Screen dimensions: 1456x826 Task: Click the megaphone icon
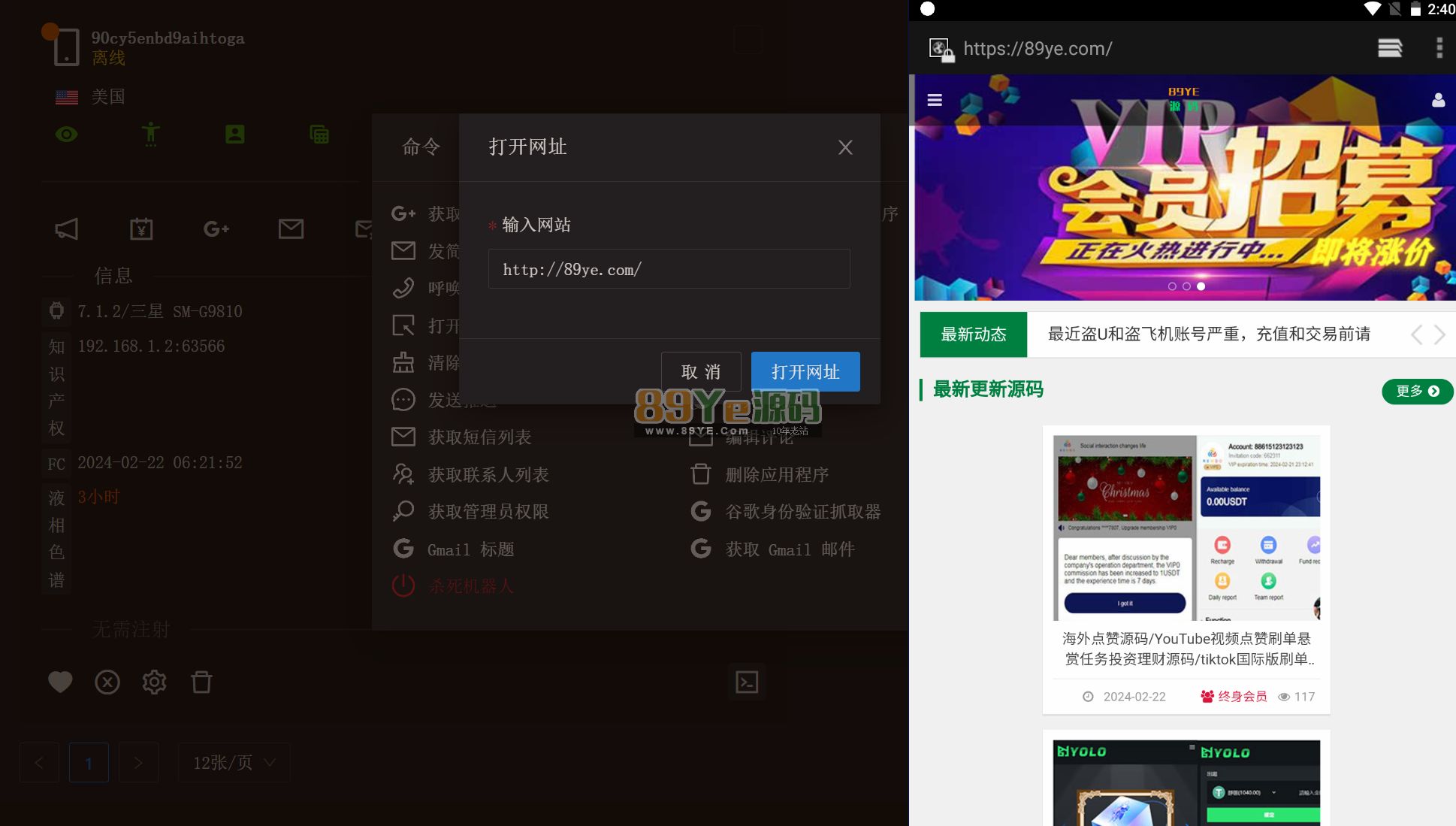67,228
